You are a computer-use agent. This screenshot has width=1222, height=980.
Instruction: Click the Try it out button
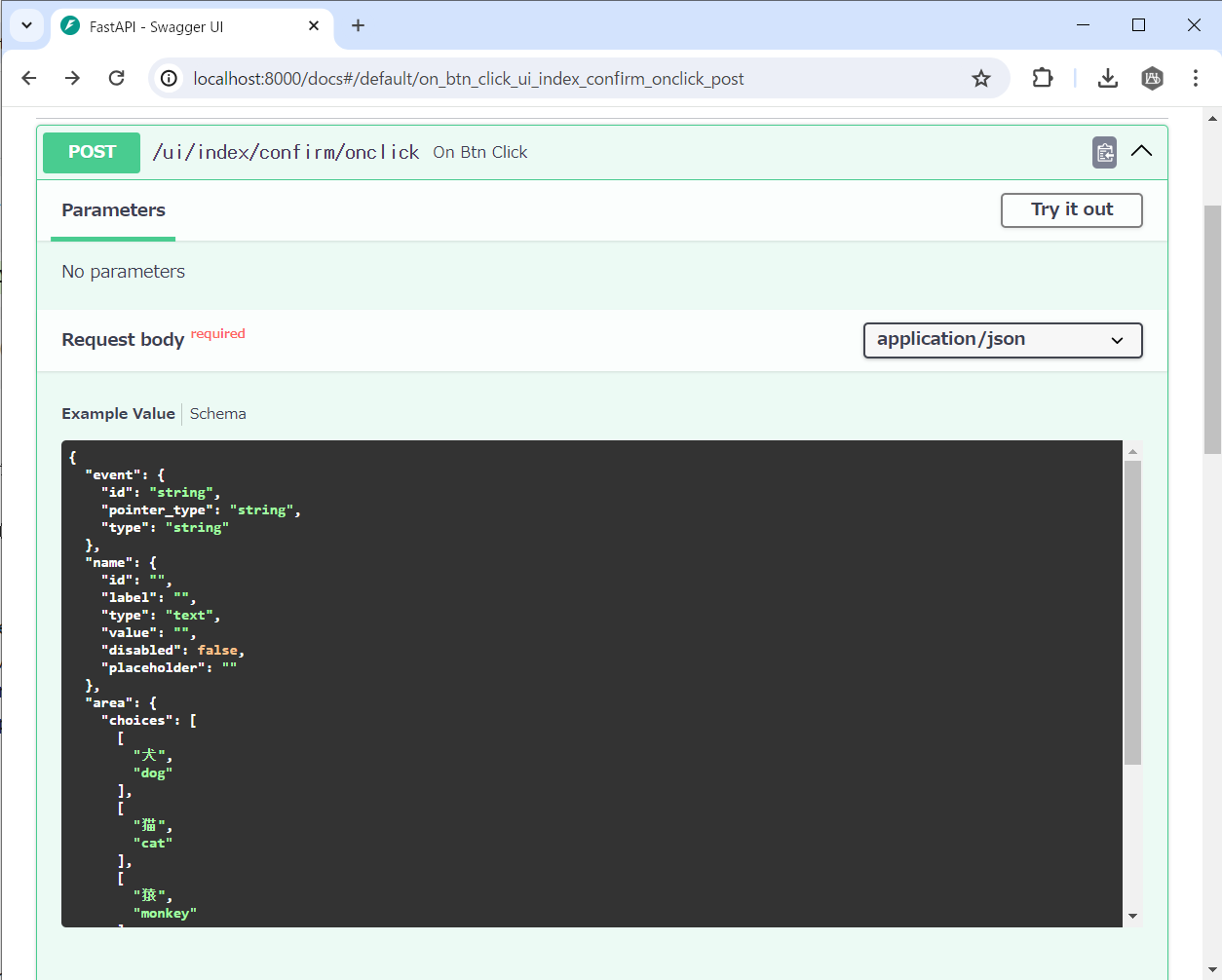point(1071,209)
